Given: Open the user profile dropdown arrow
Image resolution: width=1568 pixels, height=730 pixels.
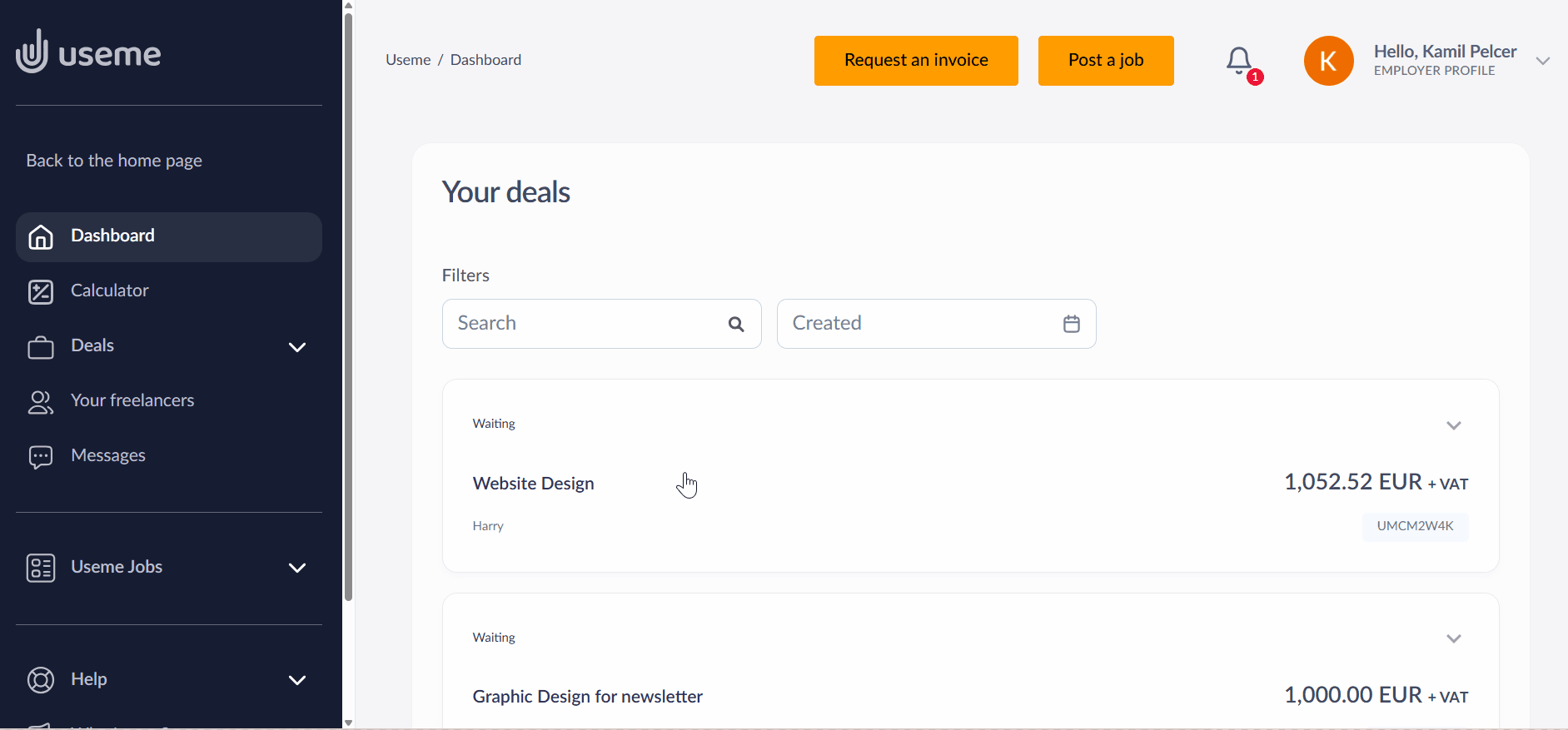Looking at the screenshot, I should 1542,61.
